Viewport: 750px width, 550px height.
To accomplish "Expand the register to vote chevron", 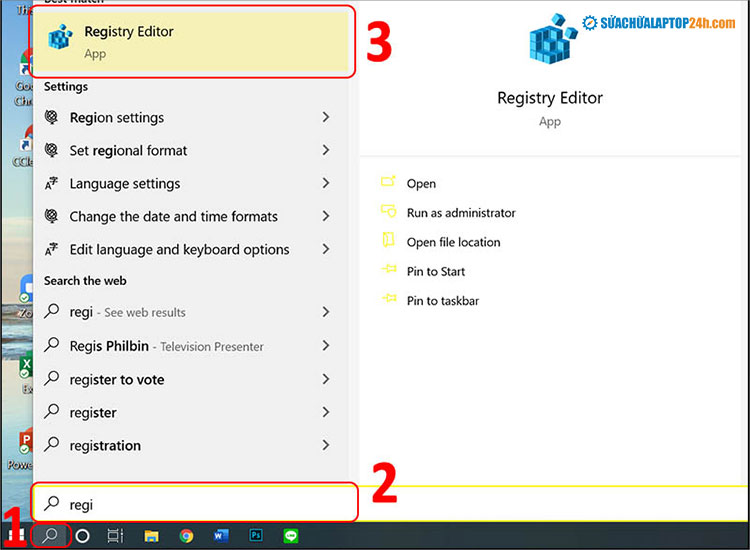I will (326, 379).
